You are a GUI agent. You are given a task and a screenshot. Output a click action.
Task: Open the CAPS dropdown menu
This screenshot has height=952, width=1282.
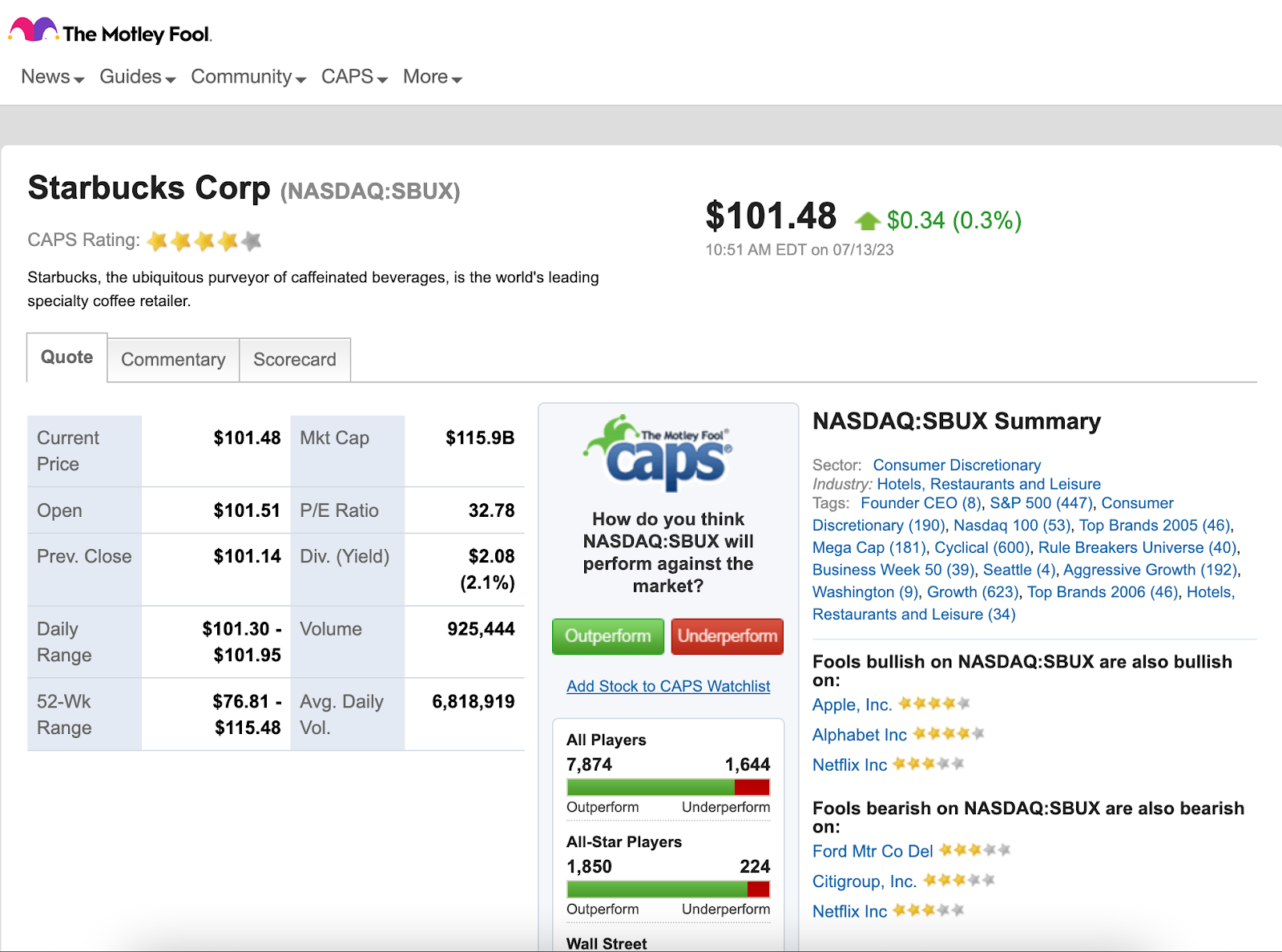click(355, 77)
